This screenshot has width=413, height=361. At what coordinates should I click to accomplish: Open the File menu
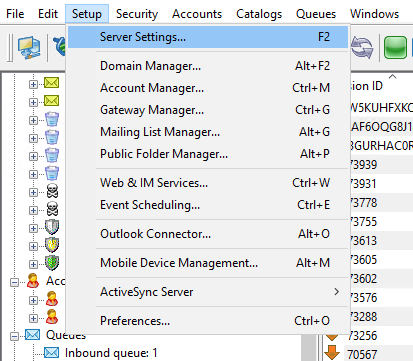[x=15, y=14]
